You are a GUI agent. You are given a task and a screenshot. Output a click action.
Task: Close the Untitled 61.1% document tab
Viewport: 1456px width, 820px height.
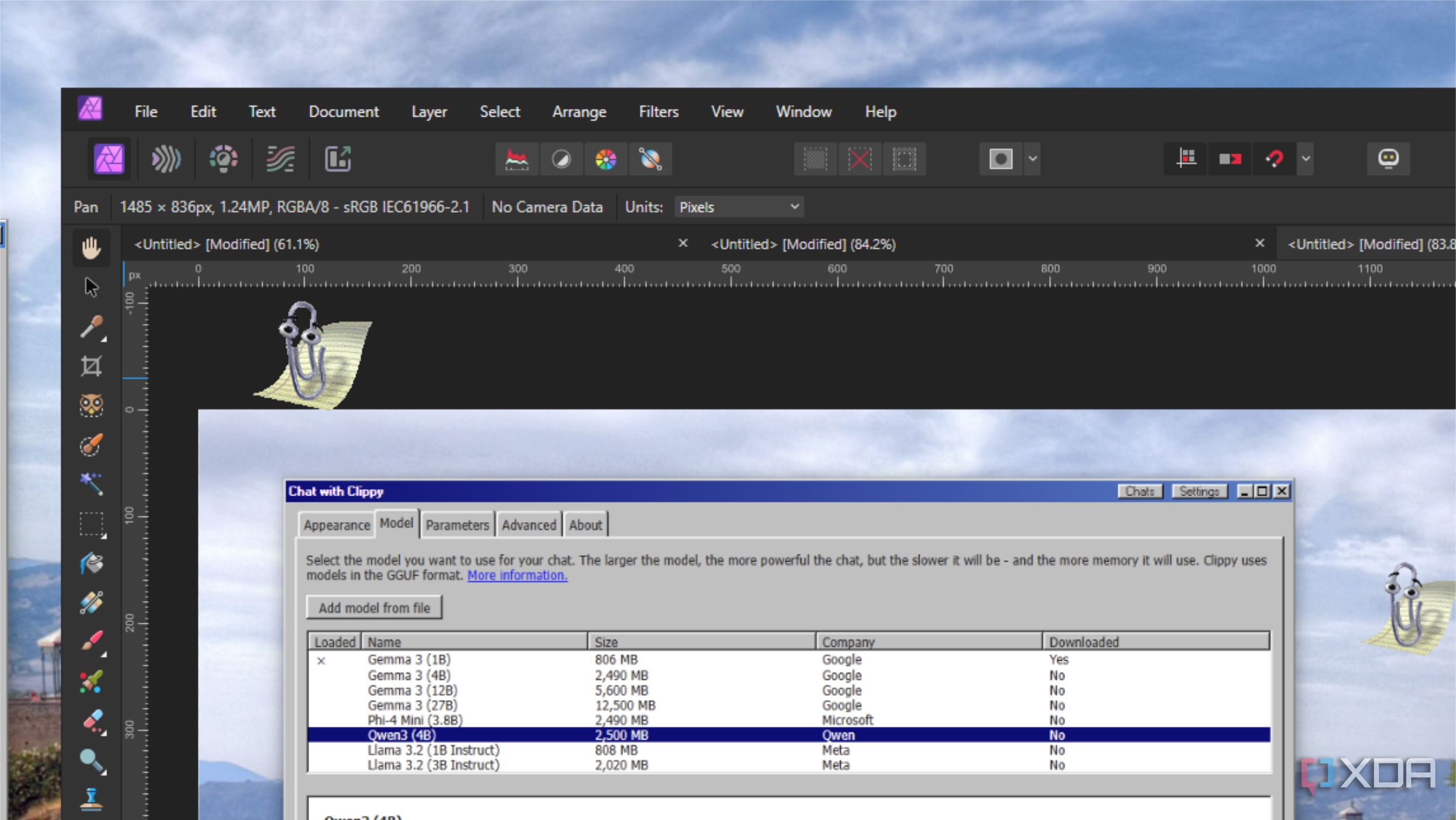[x=683, y=243]
